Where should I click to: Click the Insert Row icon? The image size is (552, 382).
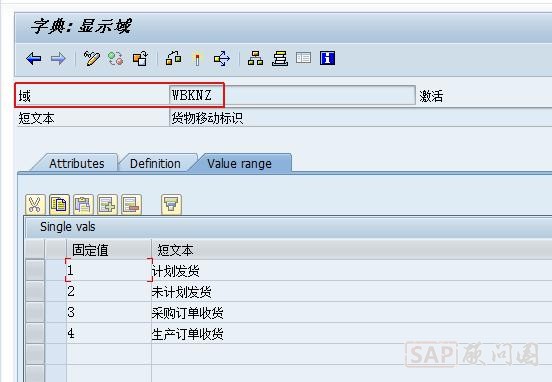pyautogui.click(x=107, y=205)
